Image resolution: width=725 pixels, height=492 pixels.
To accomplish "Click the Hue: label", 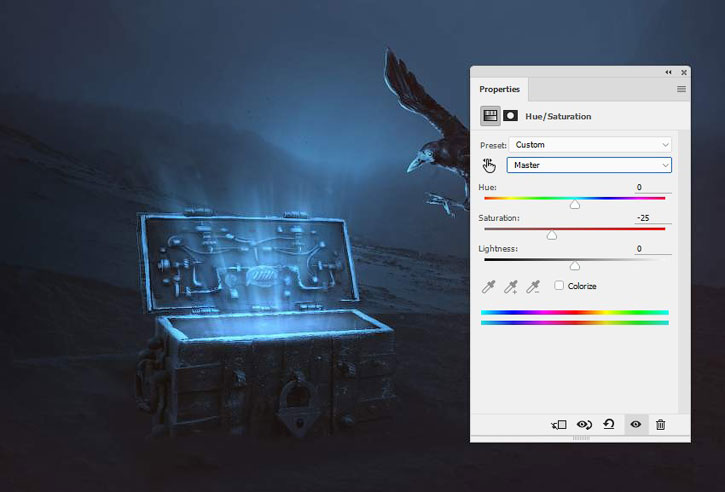I will [x=487, y=187].
